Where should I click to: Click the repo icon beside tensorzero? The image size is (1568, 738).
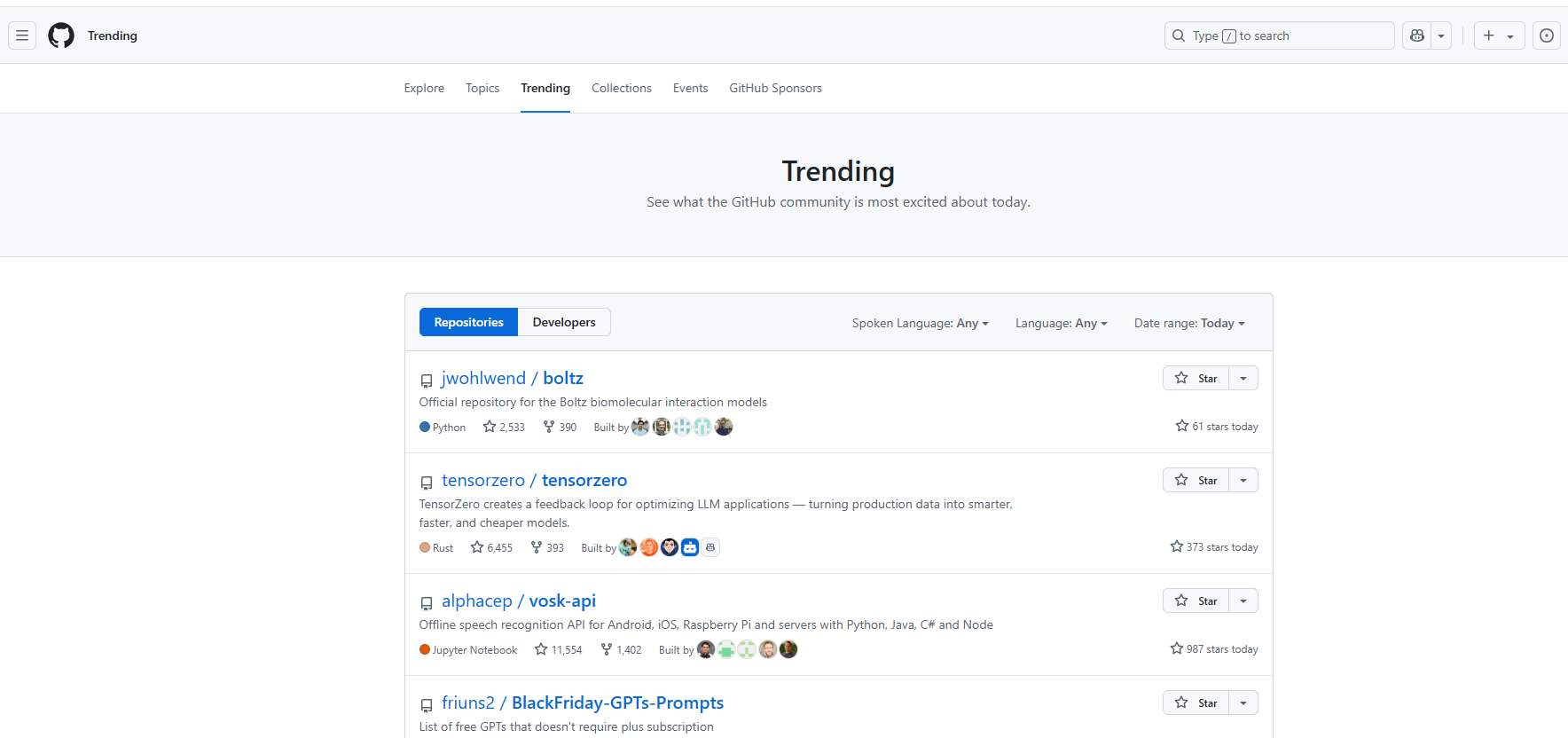coord(427,483)
